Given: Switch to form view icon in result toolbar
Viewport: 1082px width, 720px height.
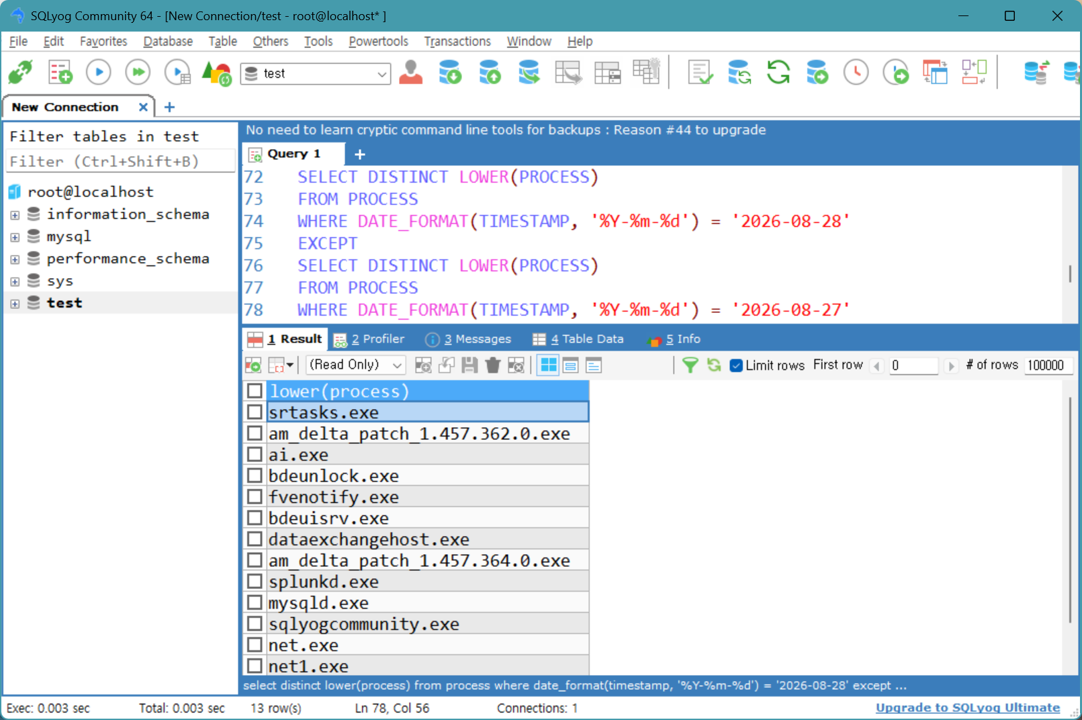Looking at the screenshot, I should (x=571, y=364).
